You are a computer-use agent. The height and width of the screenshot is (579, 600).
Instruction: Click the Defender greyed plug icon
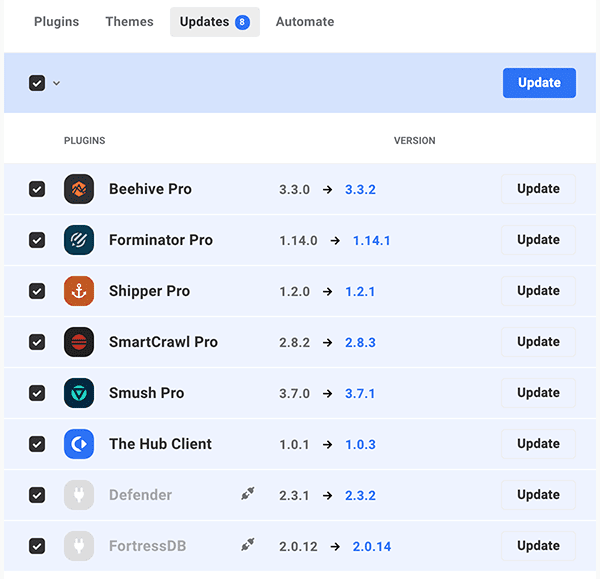click(x=79, y=495)
